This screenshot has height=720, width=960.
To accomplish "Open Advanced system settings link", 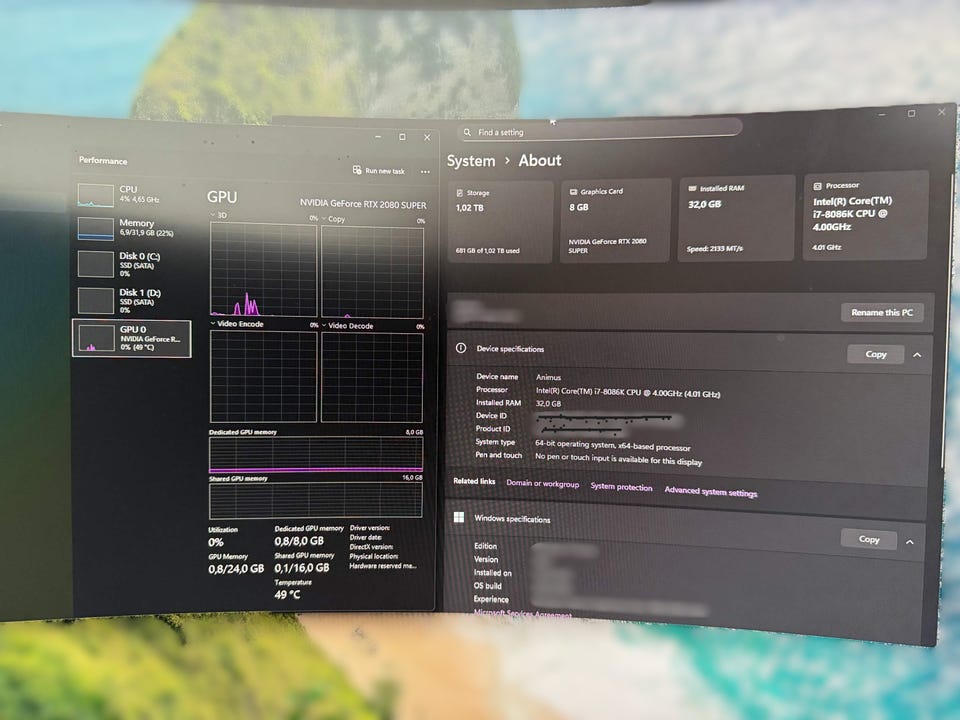I will click(x=711, y=491).
